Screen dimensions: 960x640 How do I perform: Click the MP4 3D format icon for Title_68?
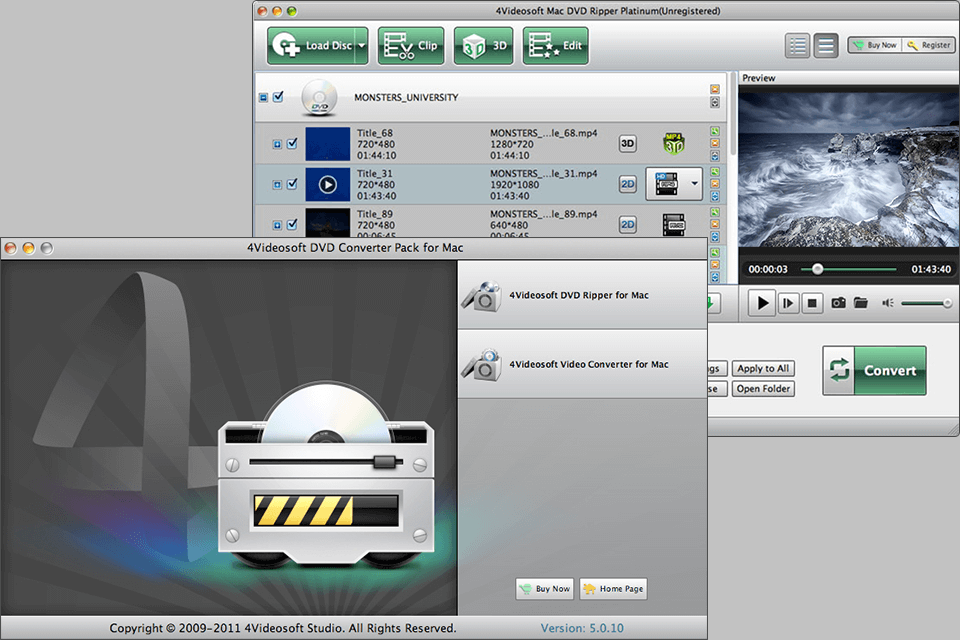pos(672,143)
